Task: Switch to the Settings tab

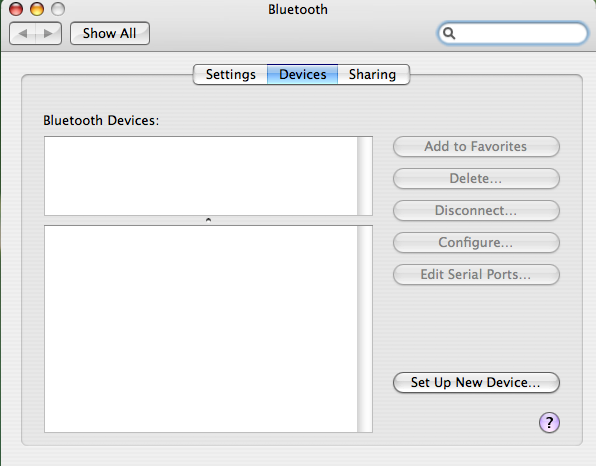Action: (230, 74)
